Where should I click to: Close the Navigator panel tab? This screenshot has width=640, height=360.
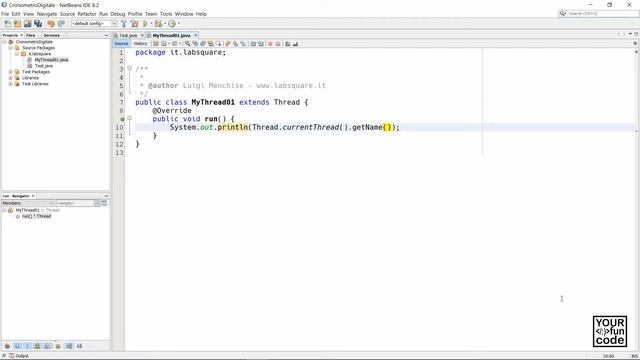pyautogui.click(x=33, y=196)
